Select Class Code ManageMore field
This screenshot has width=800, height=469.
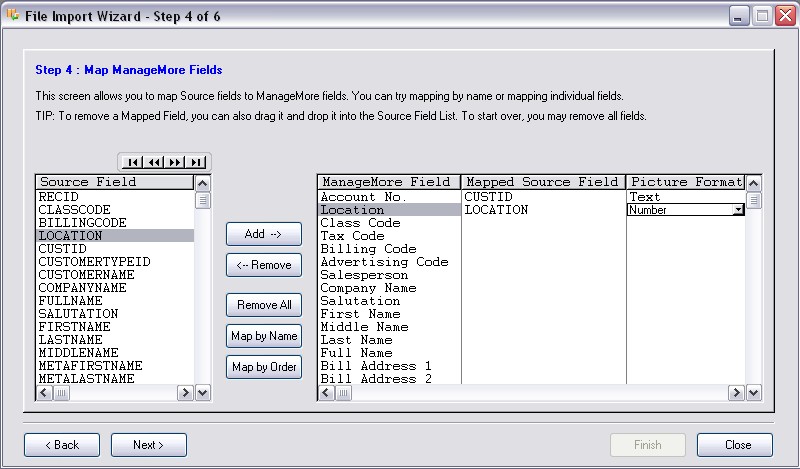point(389,223)
